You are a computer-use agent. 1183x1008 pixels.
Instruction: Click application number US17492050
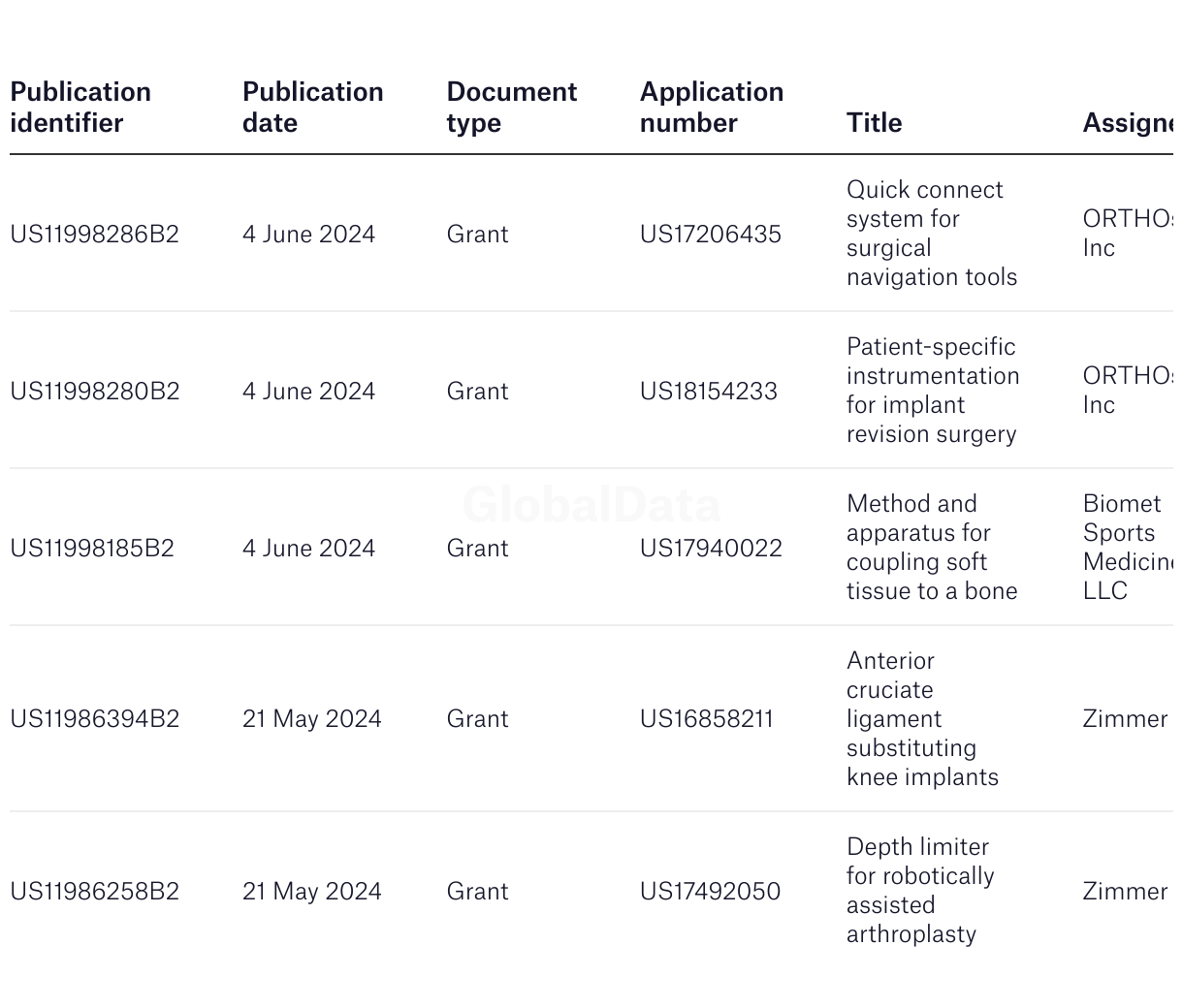pyautogui.click(x=710, y=892)
